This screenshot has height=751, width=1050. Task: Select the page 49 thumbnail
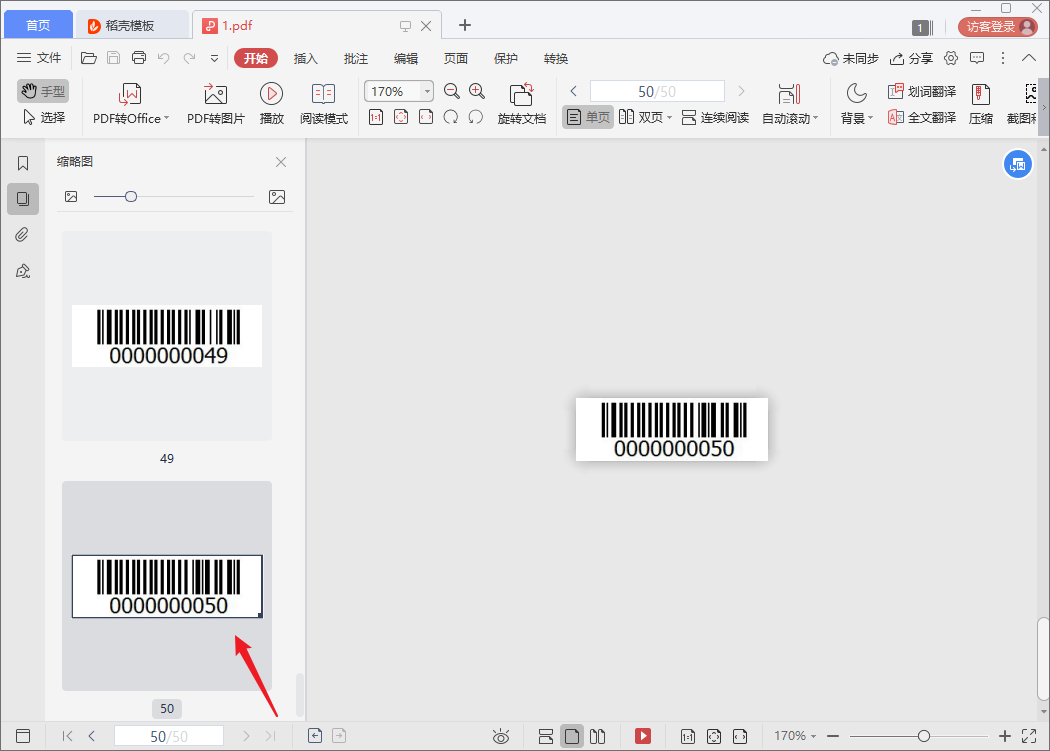click(167, 336)
